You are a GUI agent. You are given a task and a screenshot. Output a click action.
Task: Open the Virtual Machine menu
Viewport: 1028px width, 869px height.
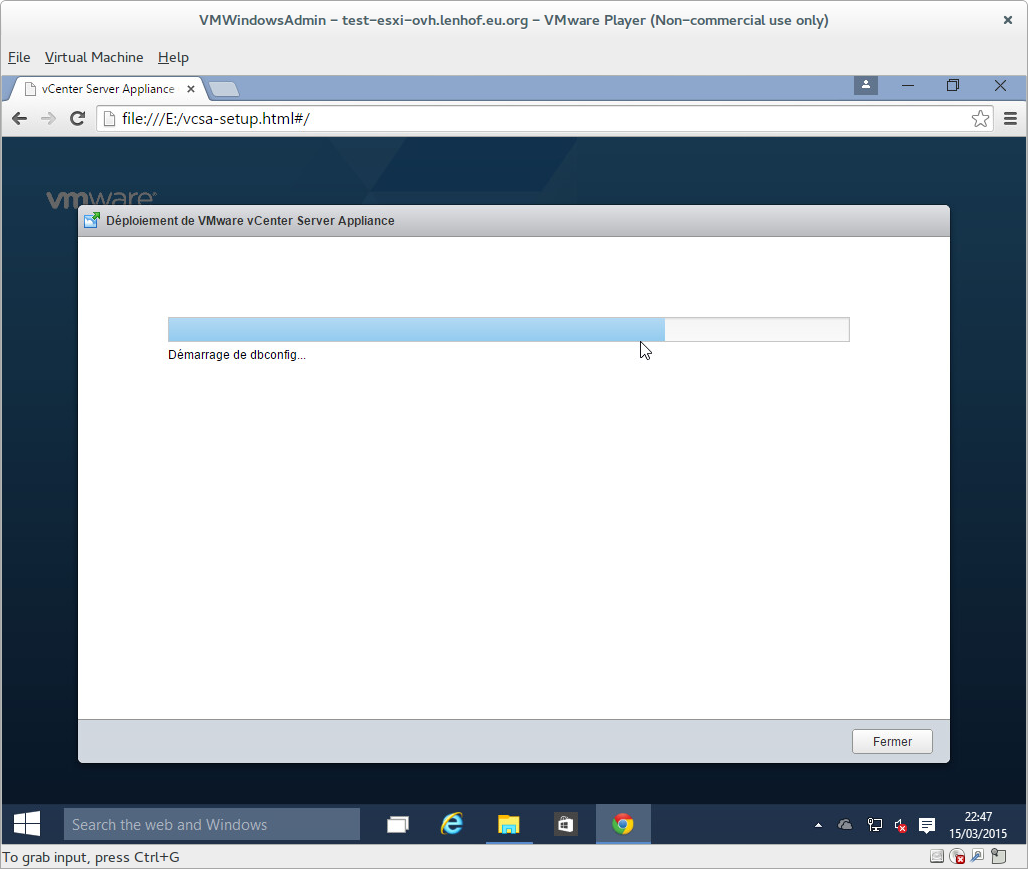(x=94, y=58)
